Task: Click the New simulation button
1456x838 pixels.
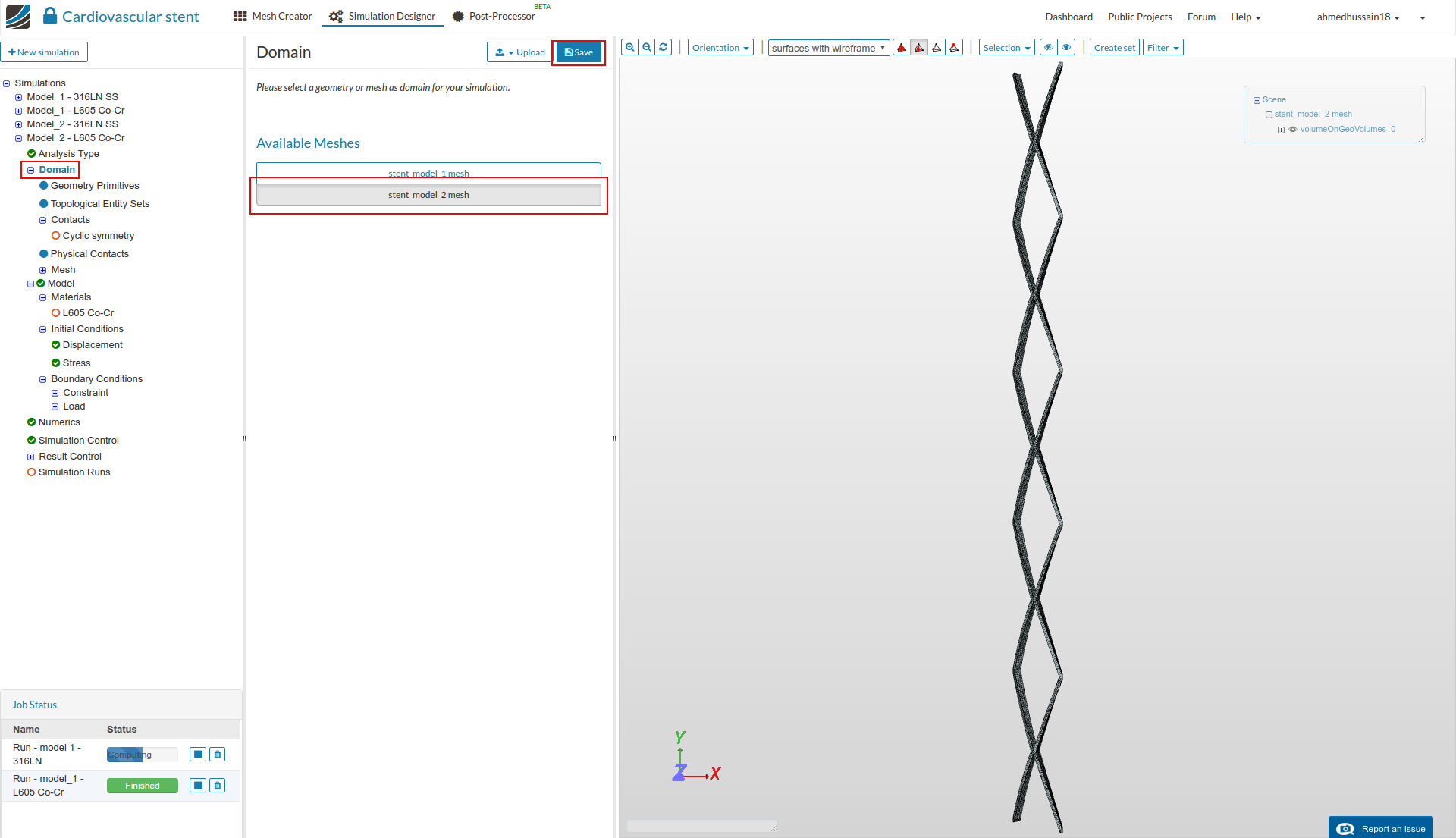Action: point(44,52)
